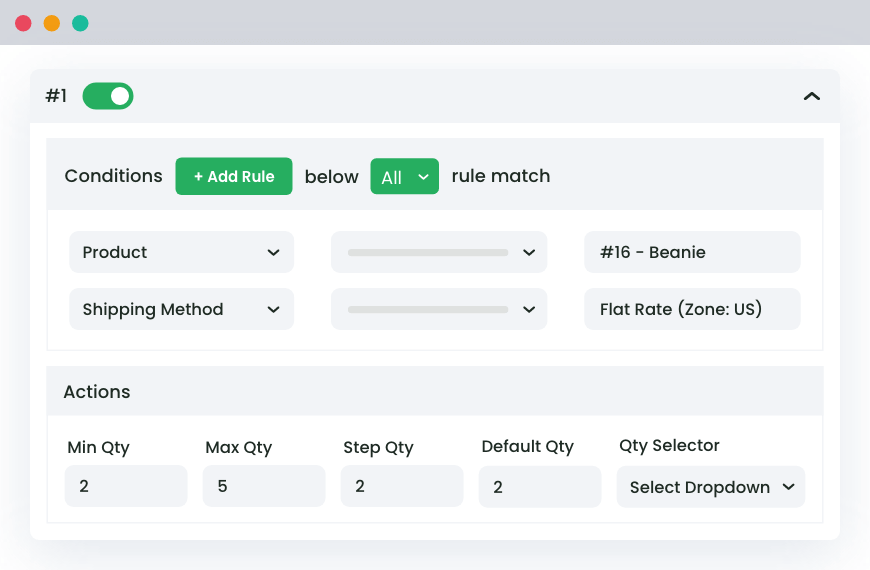870x570 pixels.
Task: Open the Shipping Method condition dropdown
Action: click(181, 309)
